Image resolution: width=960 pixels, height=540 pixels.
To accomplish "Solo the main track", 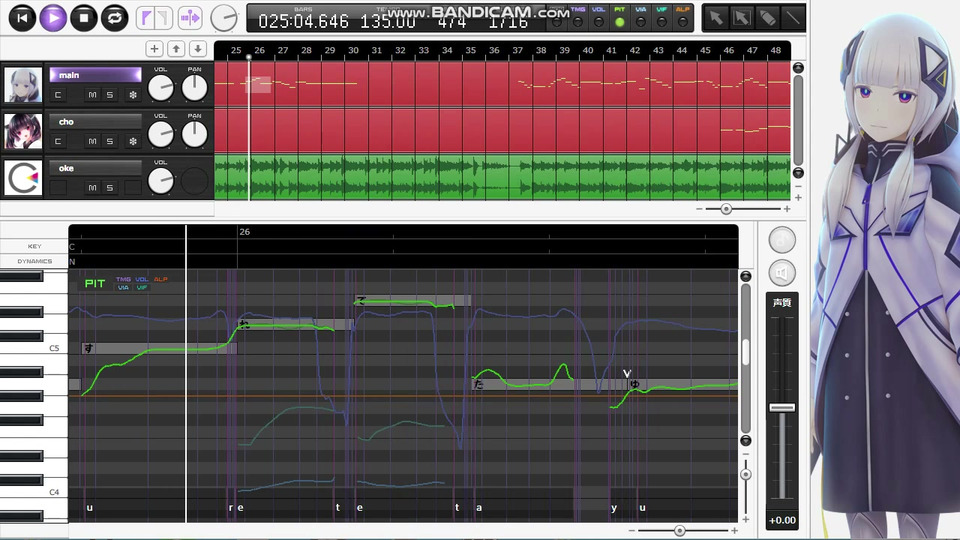I will pyautogui.click(x=110, y=95).
